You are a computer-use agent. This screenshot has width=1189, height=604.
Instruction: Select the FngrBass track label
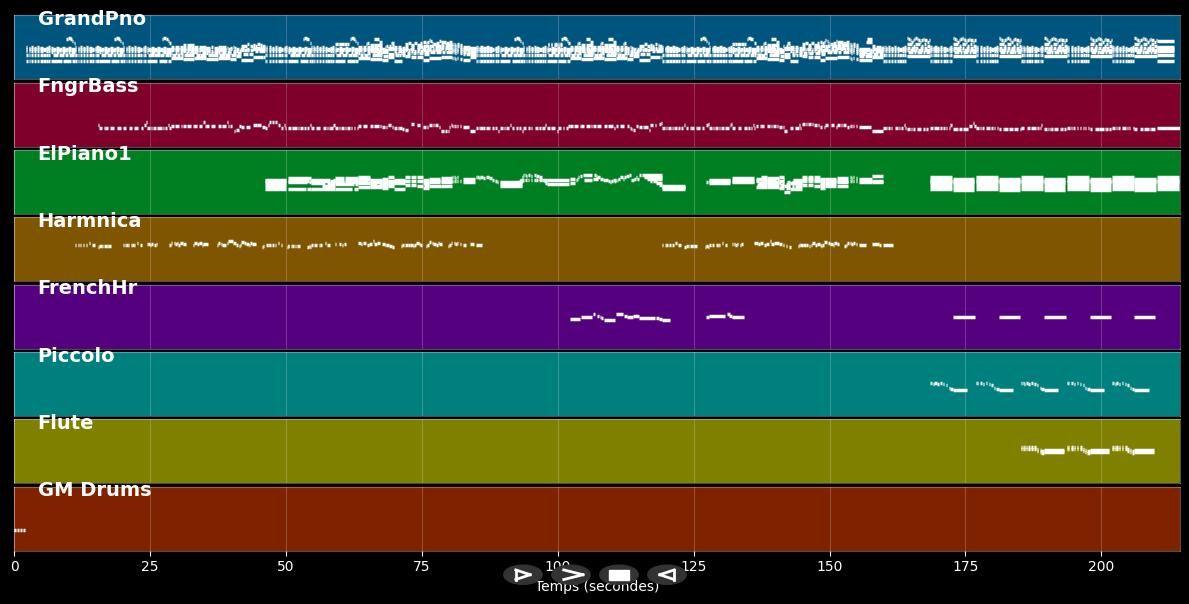(88, 86)
